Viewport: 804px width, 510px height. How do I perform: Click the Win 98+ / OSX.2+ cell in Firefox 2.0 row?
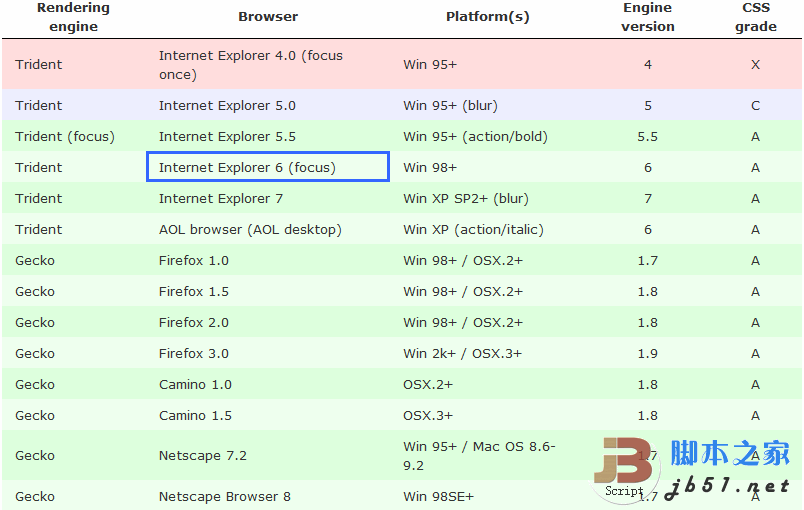(488, 322)
